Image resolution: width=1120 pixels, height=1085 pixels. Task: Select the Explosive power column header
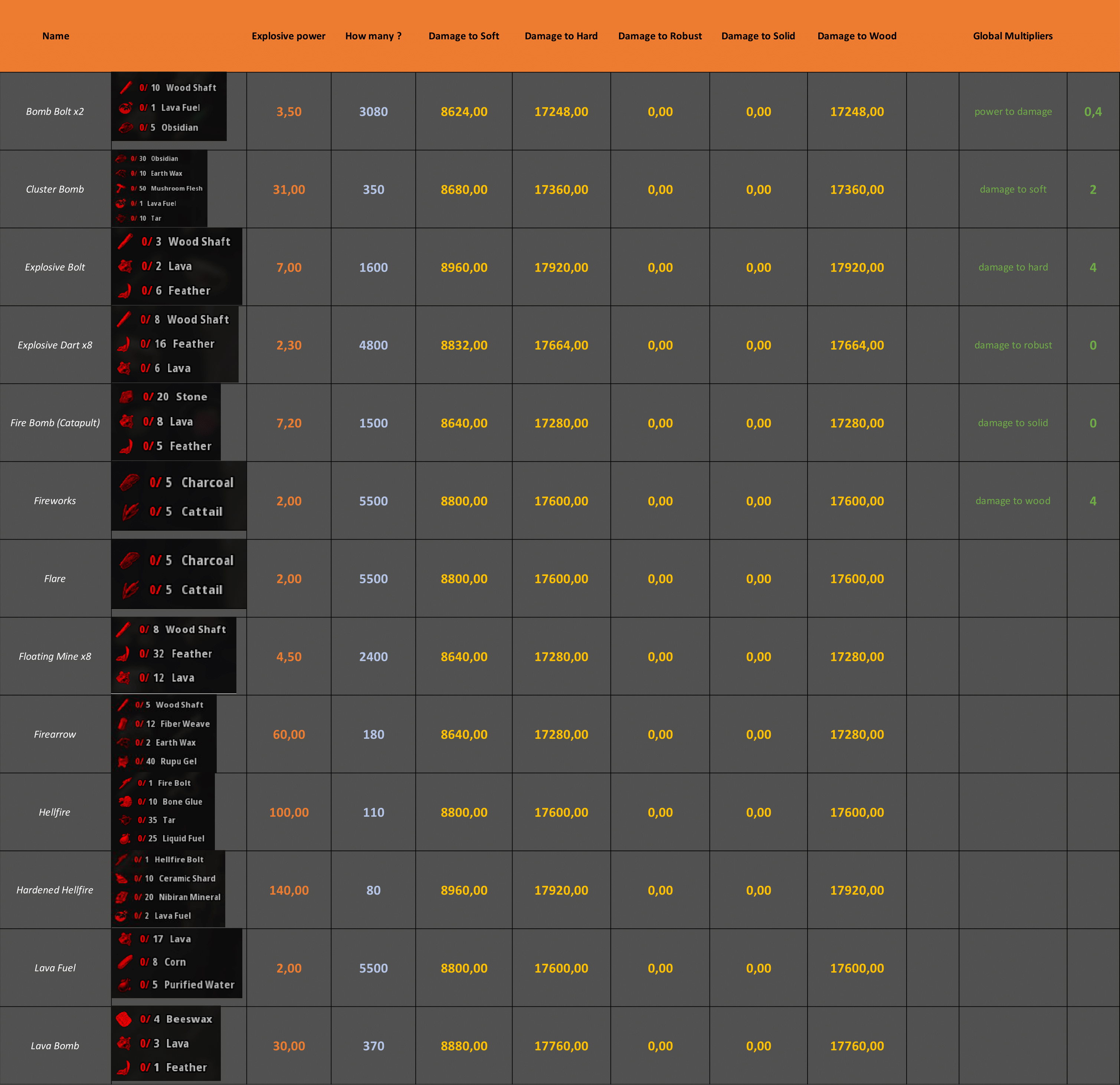click(288, 36)
